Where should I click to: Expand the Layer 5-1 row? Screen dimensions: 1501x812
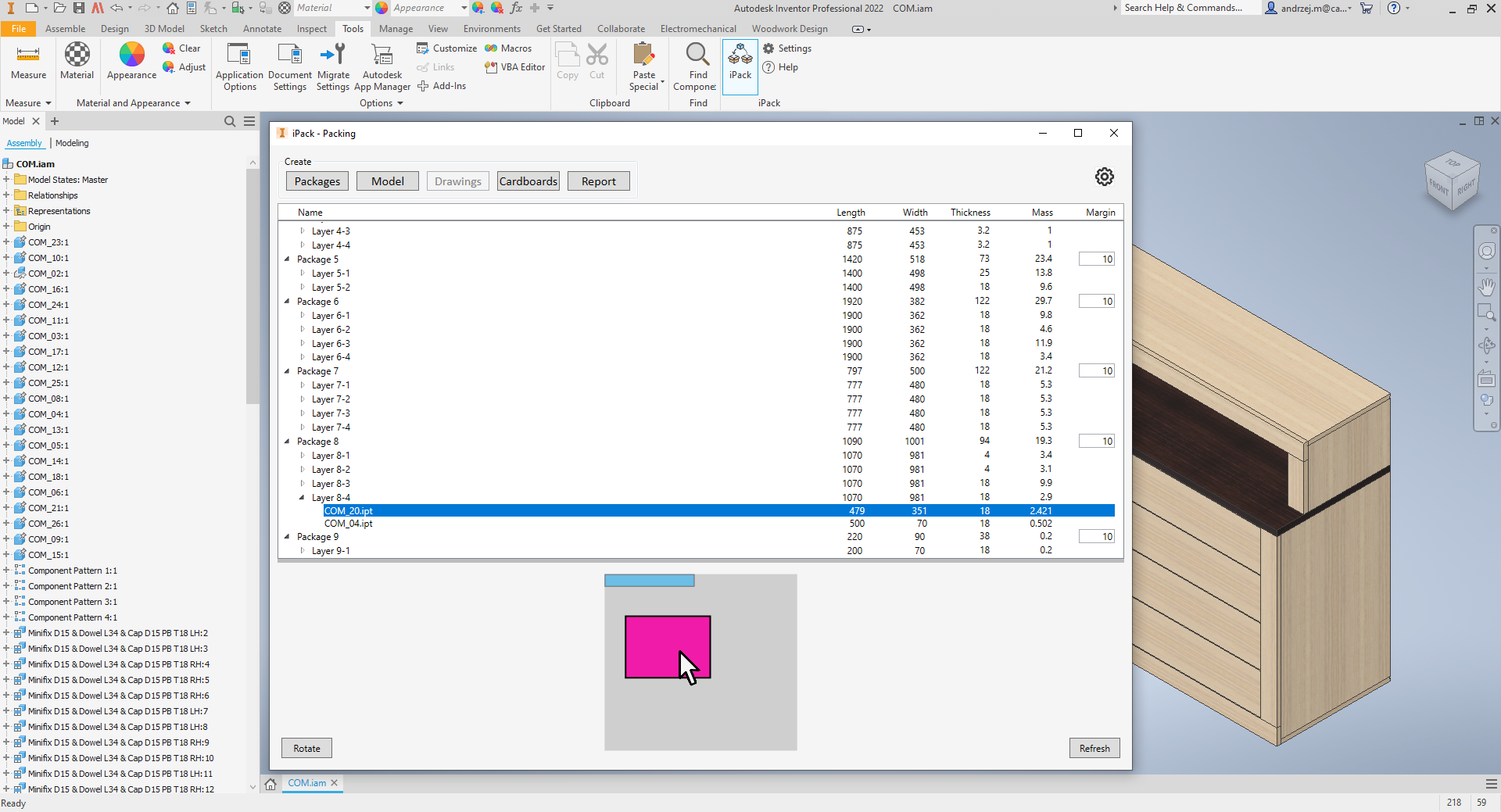click(303, 274)
